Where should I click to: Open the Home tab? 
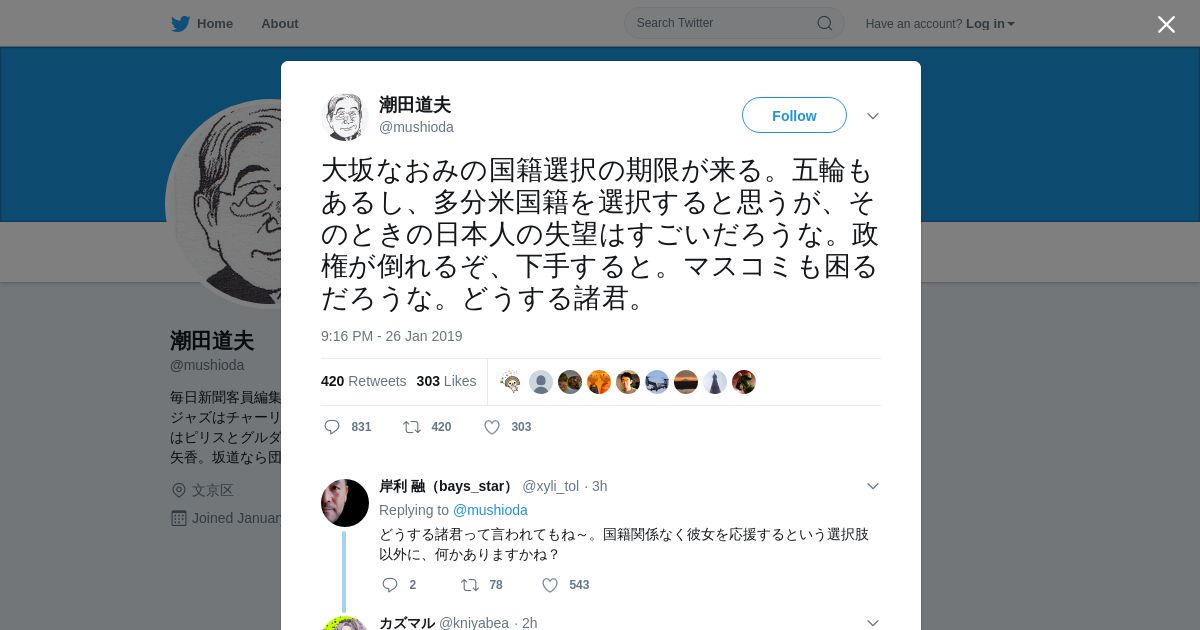pyautogui.click(x=202, y=23)
